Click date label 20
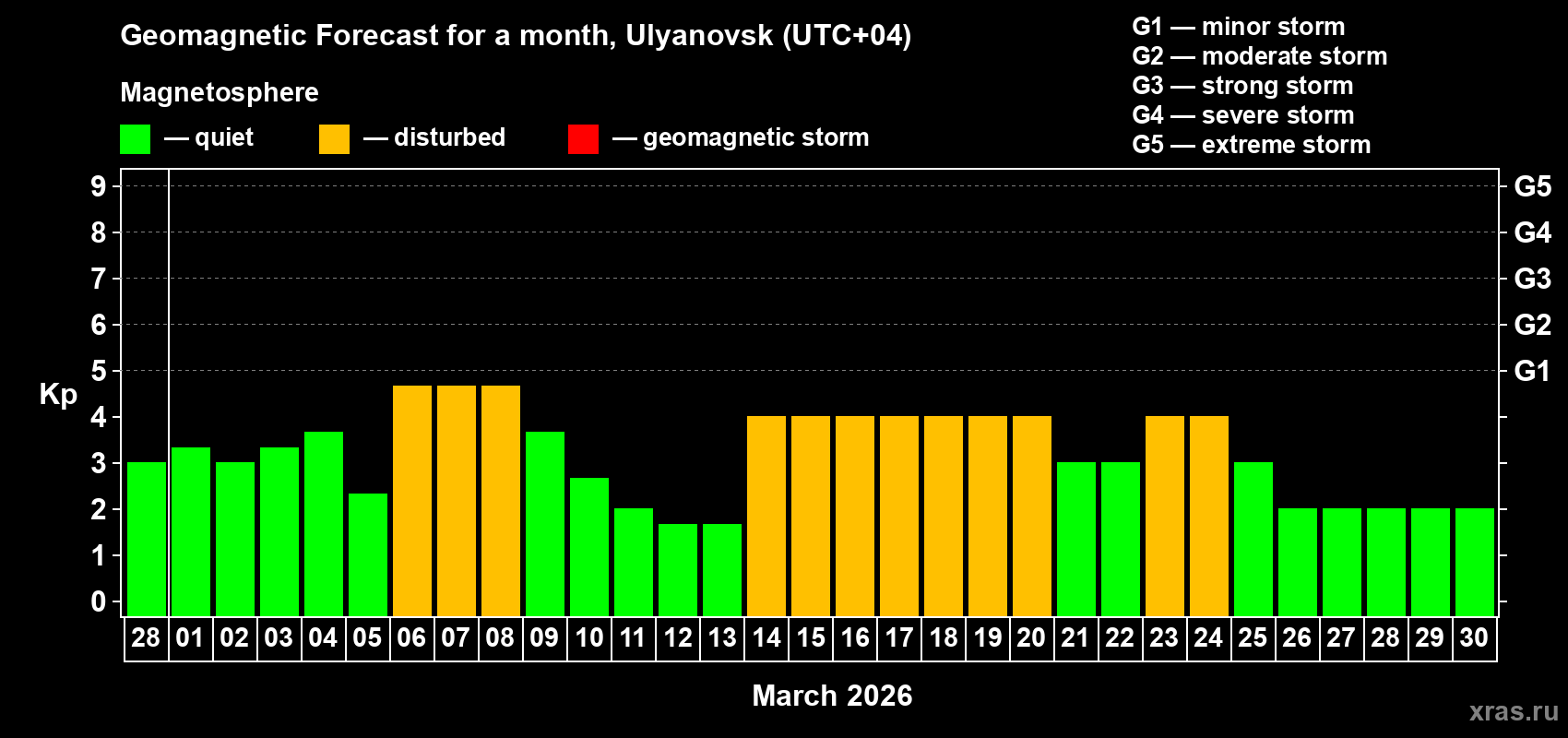The width and height of the screenshot is (1568, 738). (1031, 637)
